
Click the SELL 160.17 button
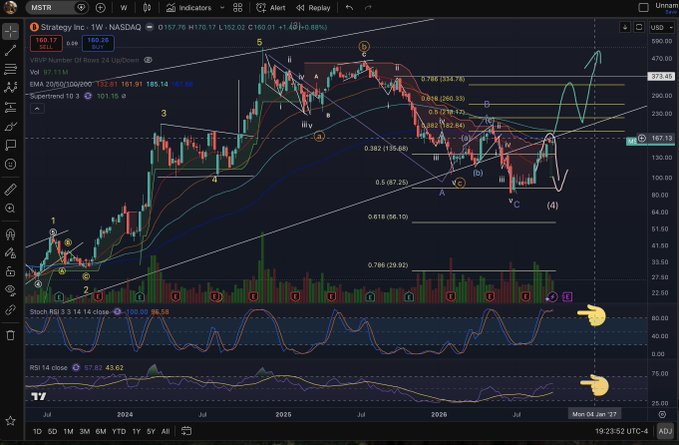pyautogui.click(x=46, y=43)
